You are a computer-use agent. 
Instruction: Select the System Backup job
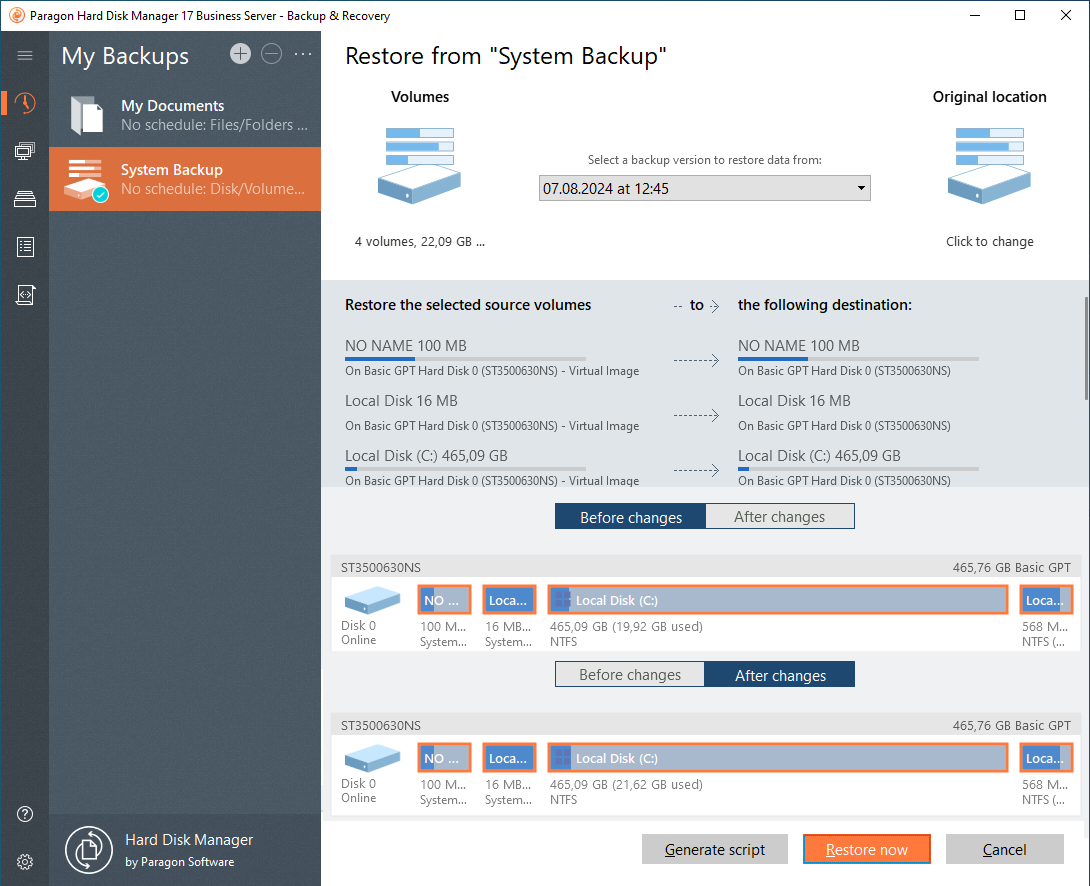coord(185,179)
